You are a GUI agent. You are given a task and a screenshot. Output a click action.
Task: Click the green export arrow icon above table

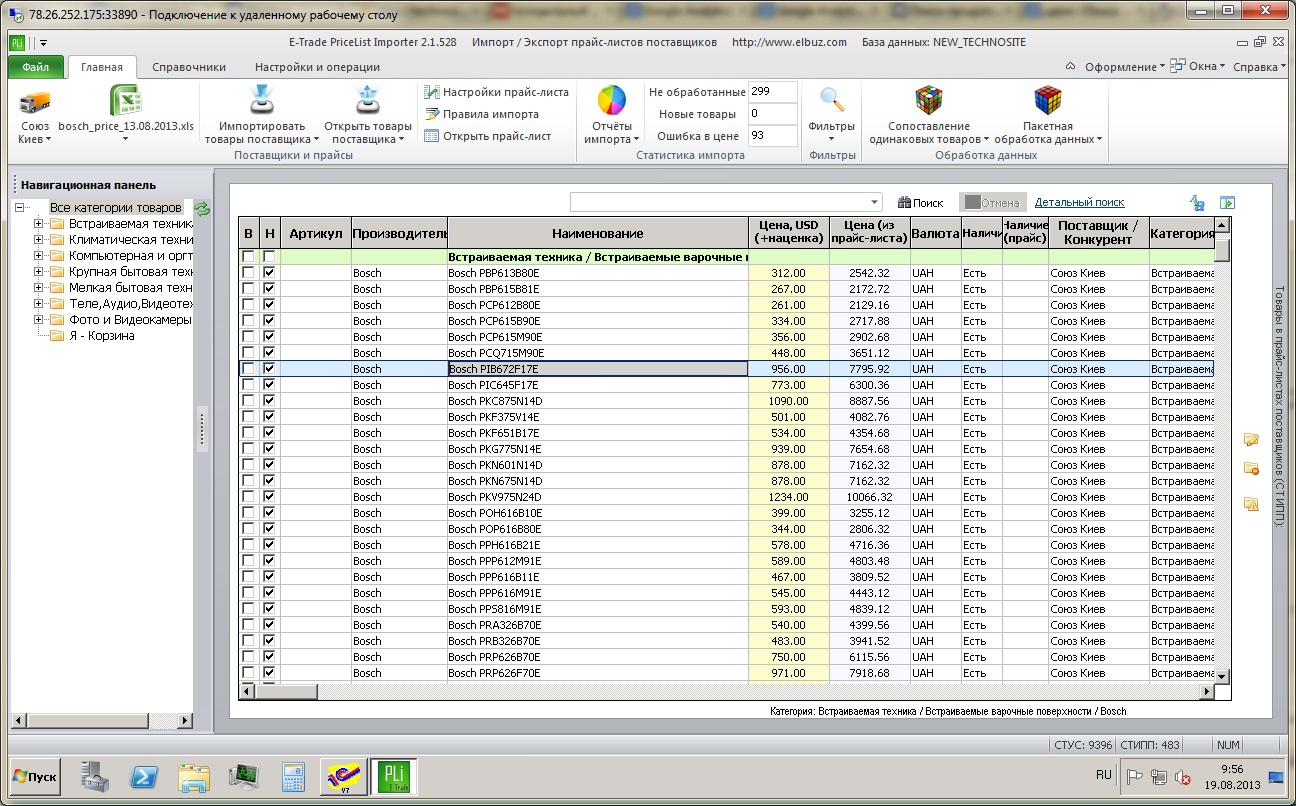[x=1227, y=203]
